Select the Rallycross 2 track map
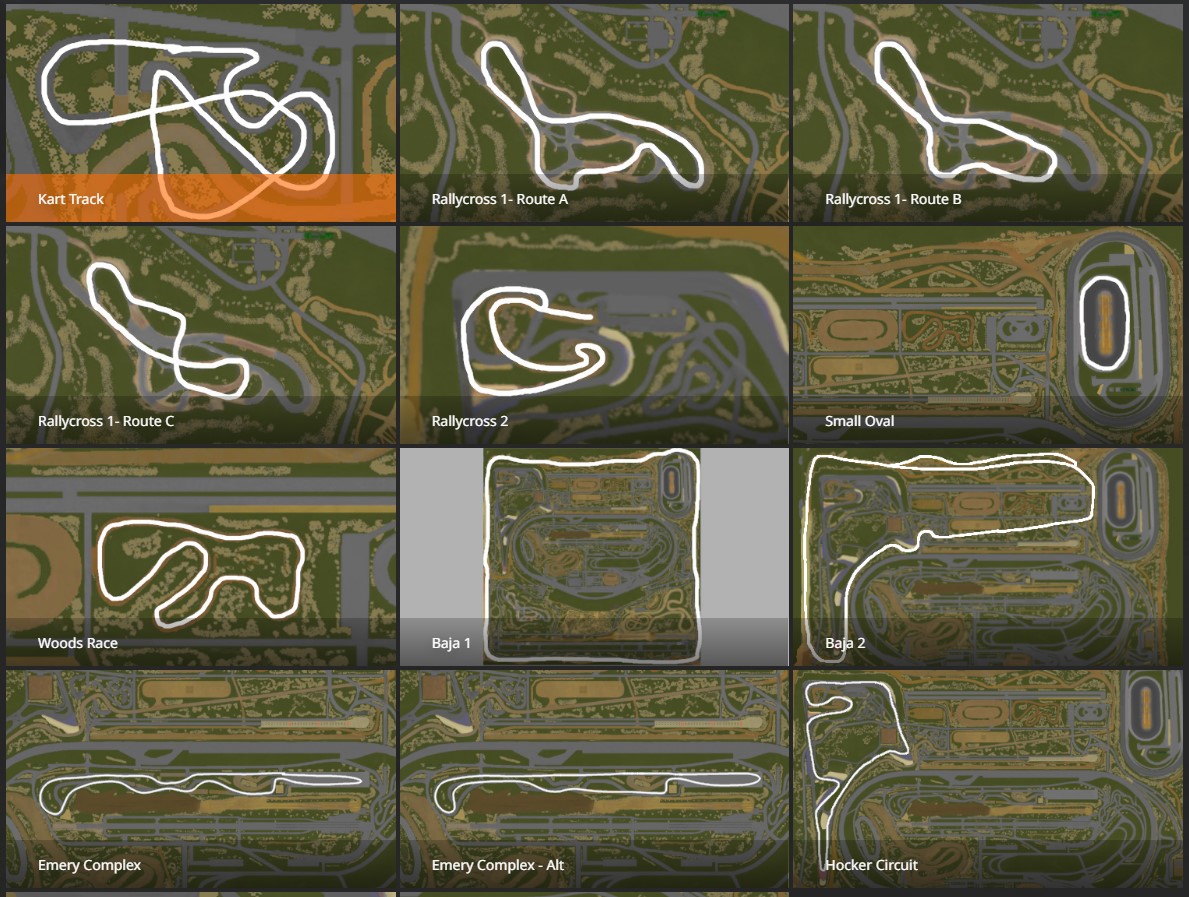Image resolution: width=1189 pixels, height=897 pixels. pyautogui.click(x=594, y=335)
